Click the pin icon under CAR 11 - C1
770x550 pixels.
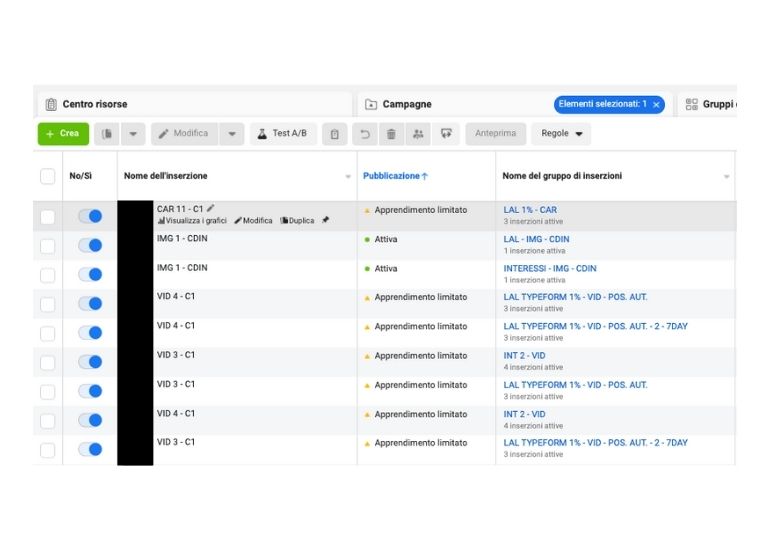coord(326,220)
